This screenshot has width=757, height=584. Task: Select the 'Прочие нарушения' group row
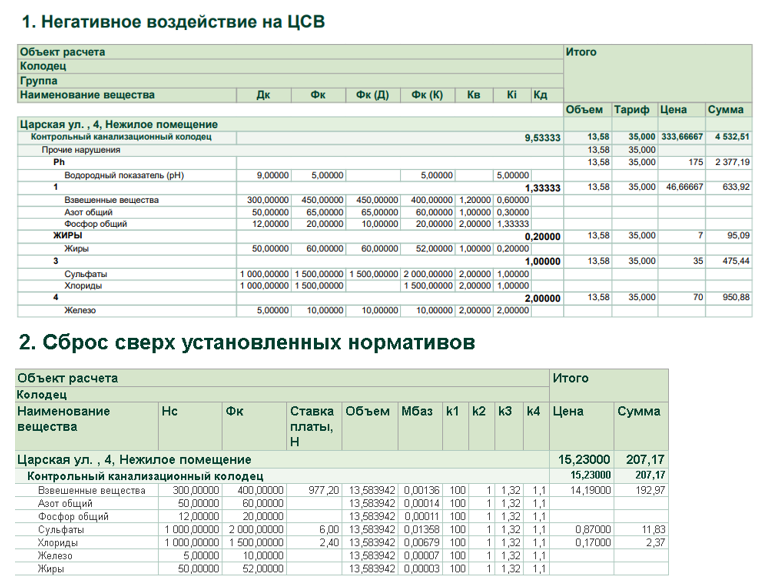(x=81, y=149)
